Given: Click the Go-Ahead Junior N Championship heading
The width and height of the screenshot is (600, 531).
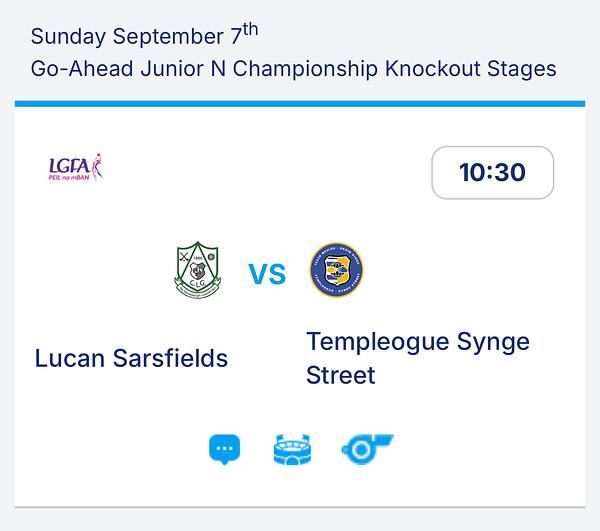Looking at the screenshot, I should [293, 69].
